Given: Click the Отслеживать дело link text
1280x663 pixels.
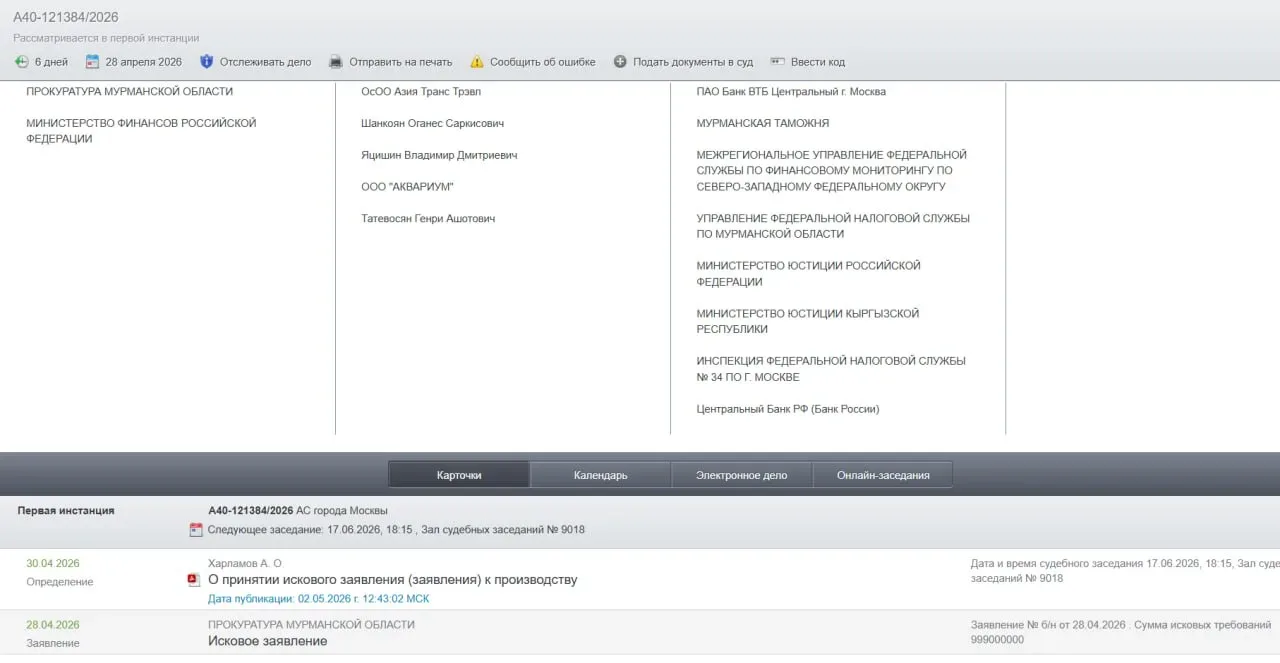Looking at the screenshot, I should [x=266, y=62].
